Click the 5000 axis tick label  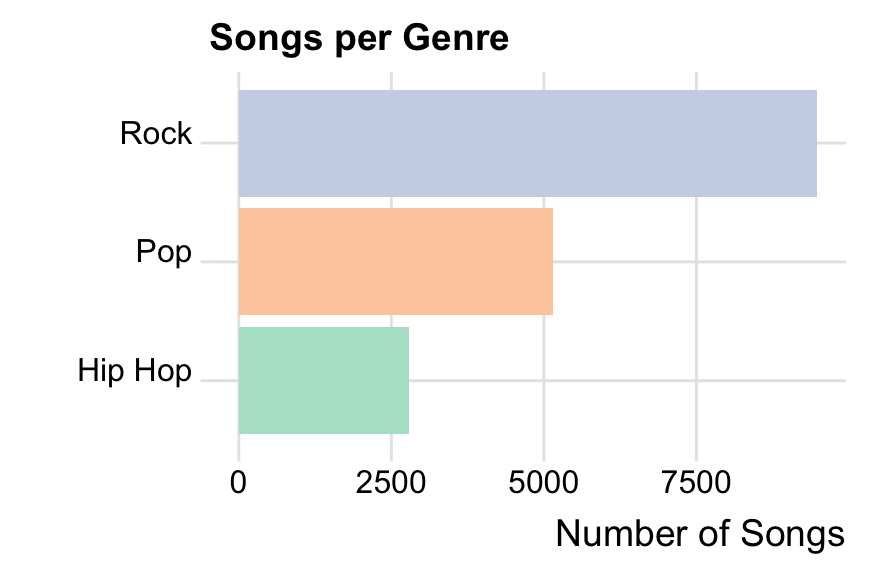pos(543,483)
